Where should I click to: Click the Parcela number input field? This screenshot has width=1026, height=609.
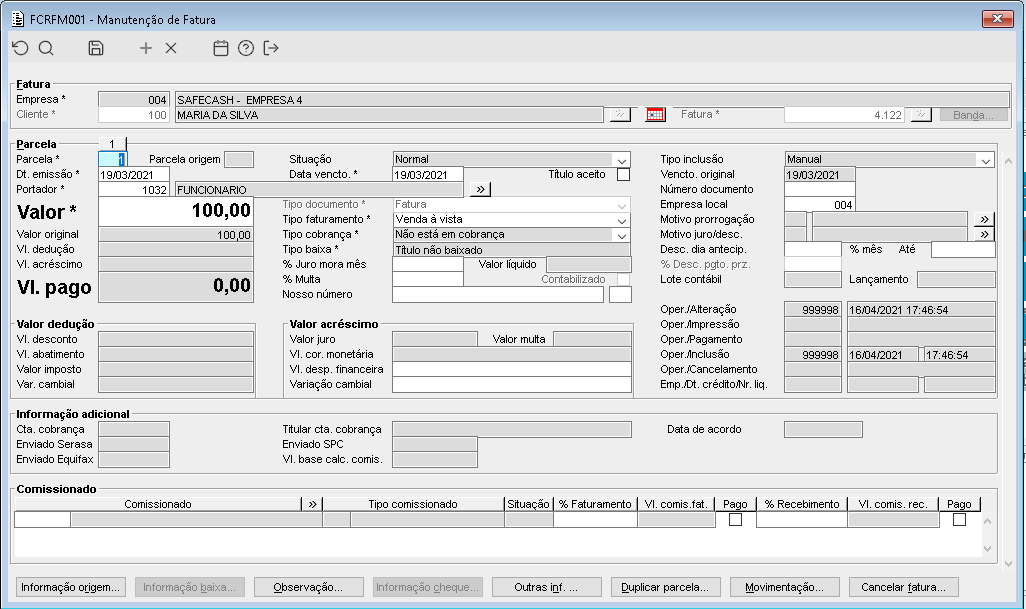point(112,159)
